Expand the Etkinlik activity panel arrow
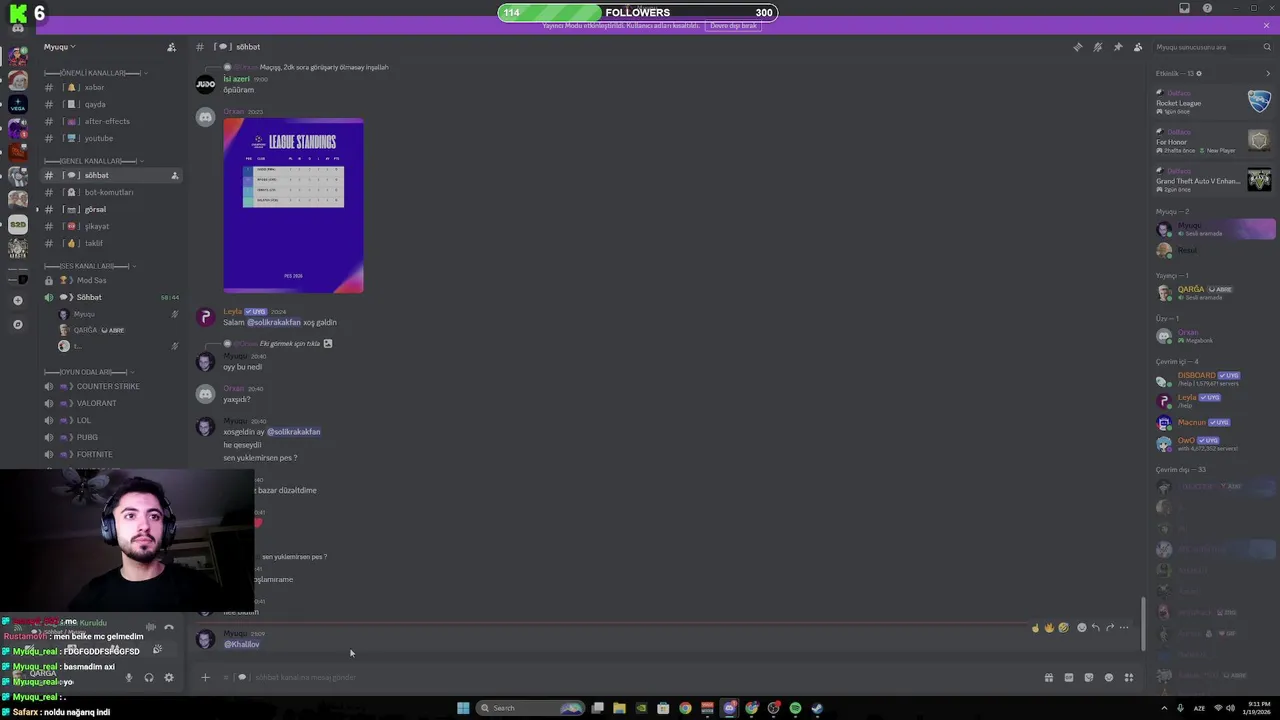The width and height of the screenshot is (1280, 720). click(1268, 73)
